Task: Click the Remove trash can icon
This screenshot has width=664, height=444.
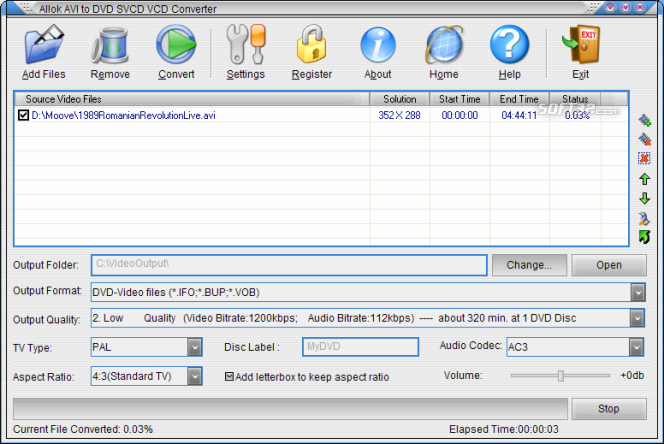Action: point(110,45)
